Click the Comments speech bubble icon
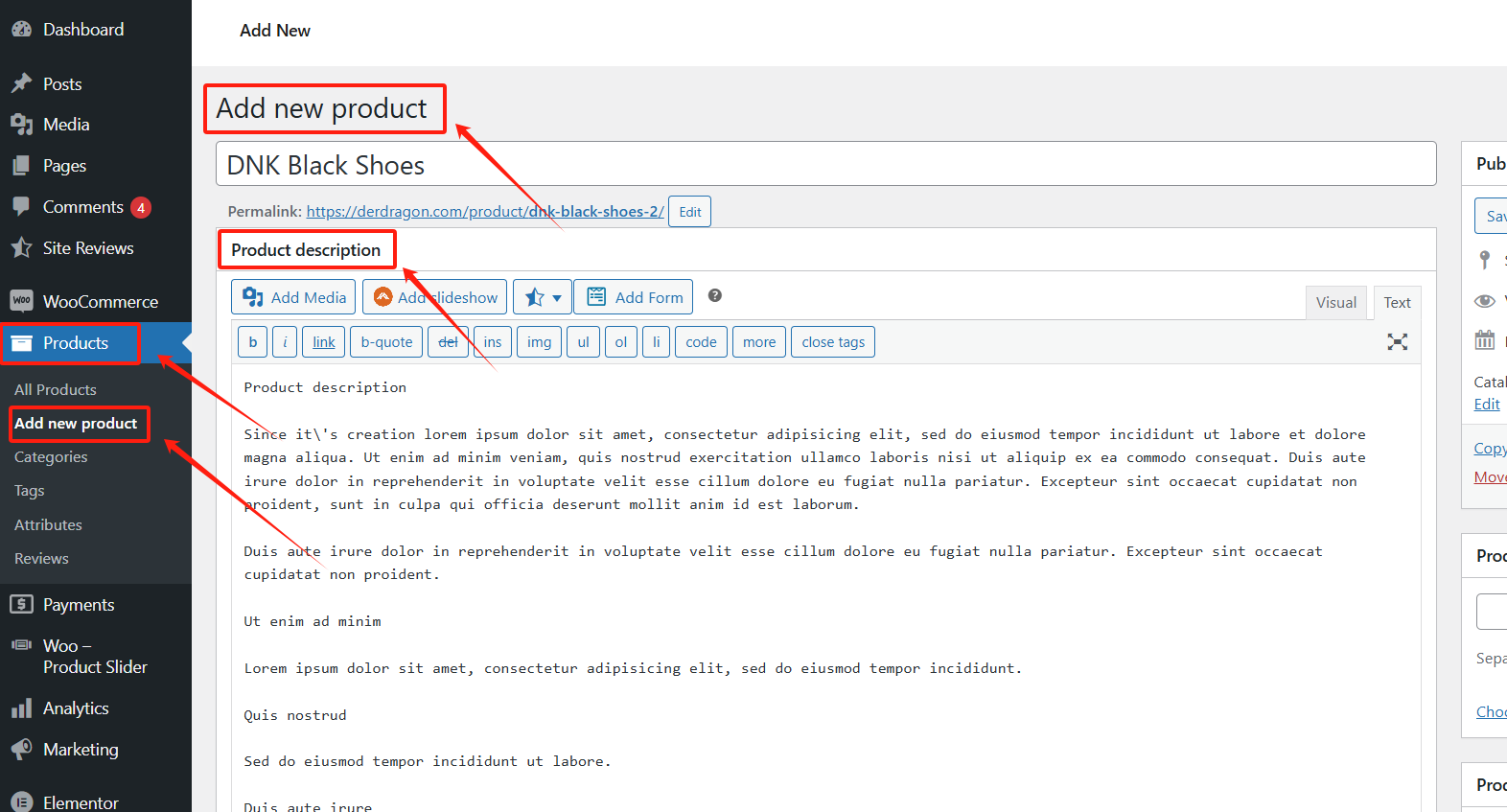This screenshot has height=812, width=1507. (21, 207)
